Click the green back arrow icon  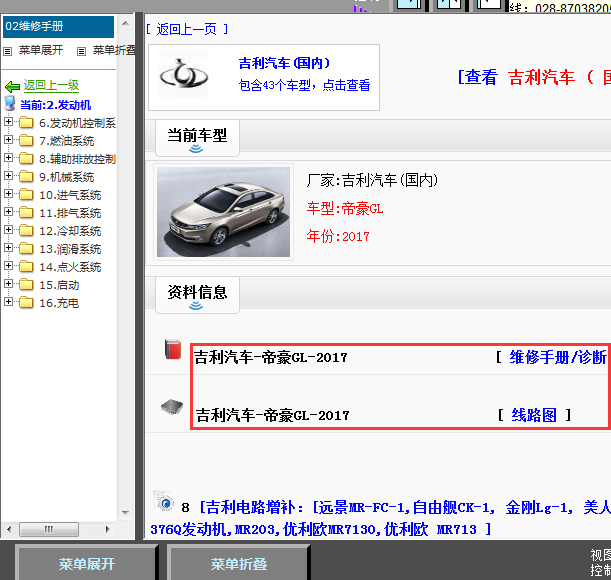12,86
